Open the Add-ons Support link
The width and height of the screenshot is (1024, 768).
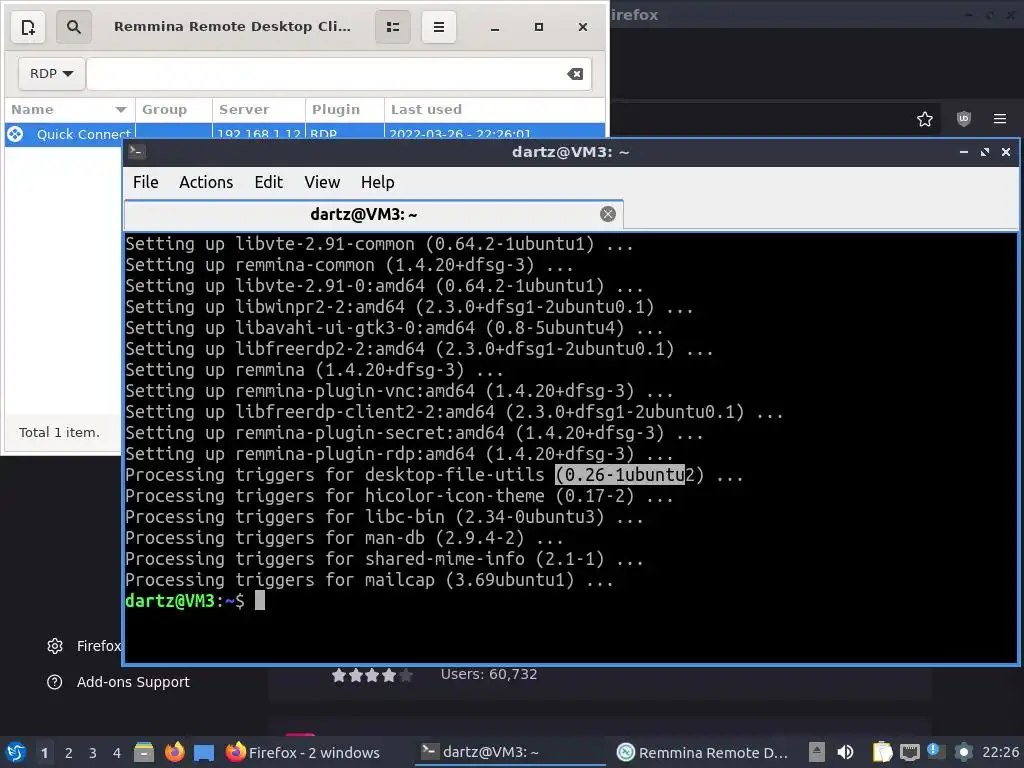tap(118, 682)
